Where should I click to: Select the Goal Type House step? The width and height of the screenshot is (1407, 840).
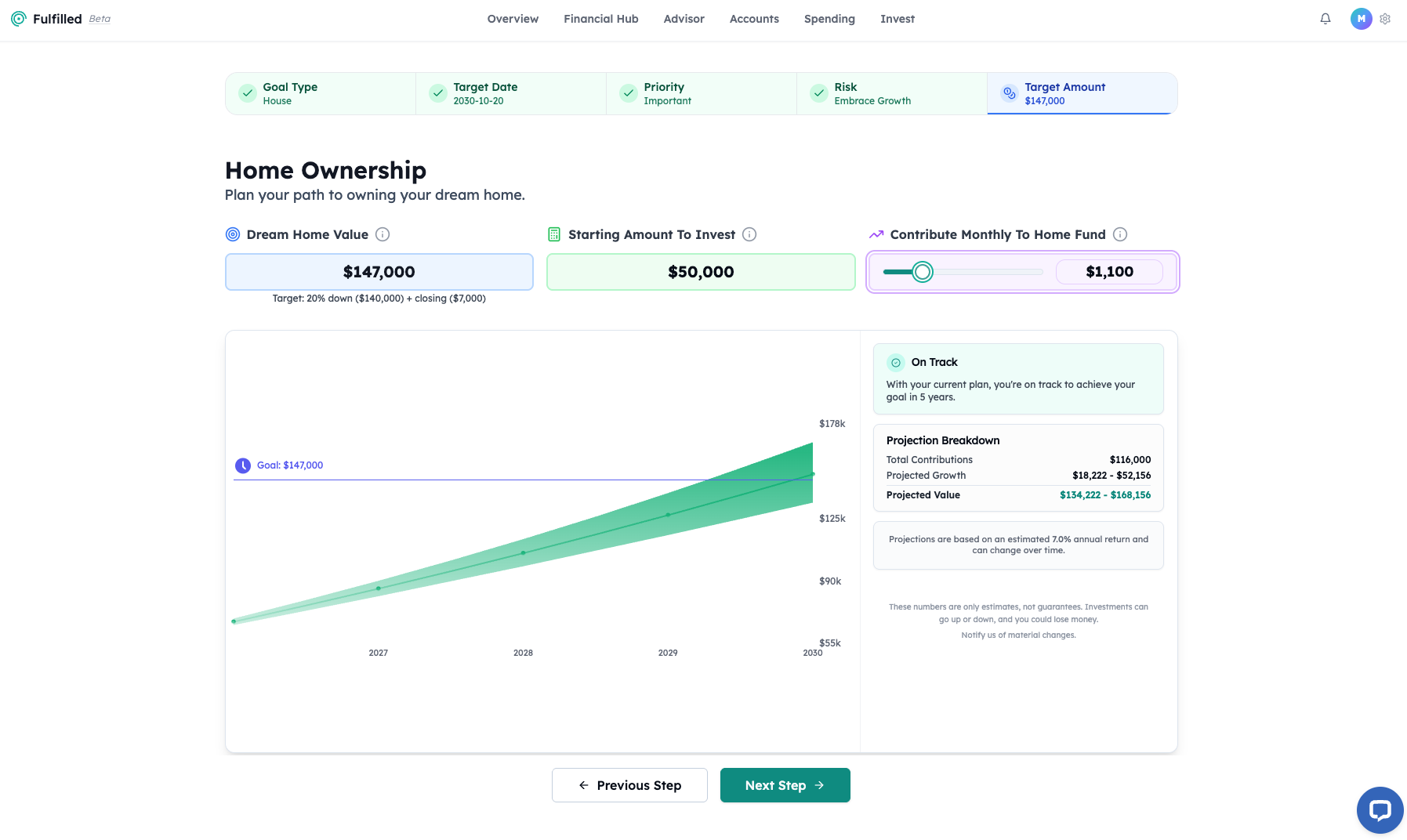click(x=320, y=94)
